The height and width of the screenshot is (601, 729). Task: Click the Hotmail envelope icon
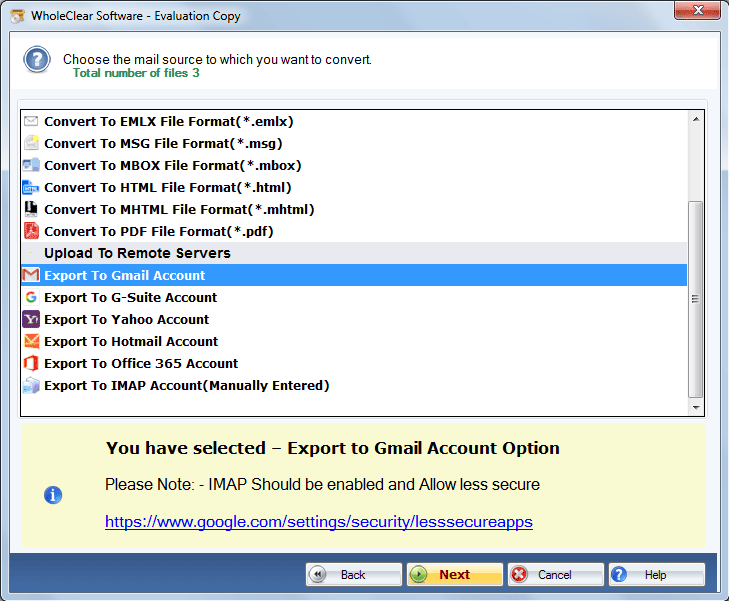pyautogui.click(x=31, y=341)
